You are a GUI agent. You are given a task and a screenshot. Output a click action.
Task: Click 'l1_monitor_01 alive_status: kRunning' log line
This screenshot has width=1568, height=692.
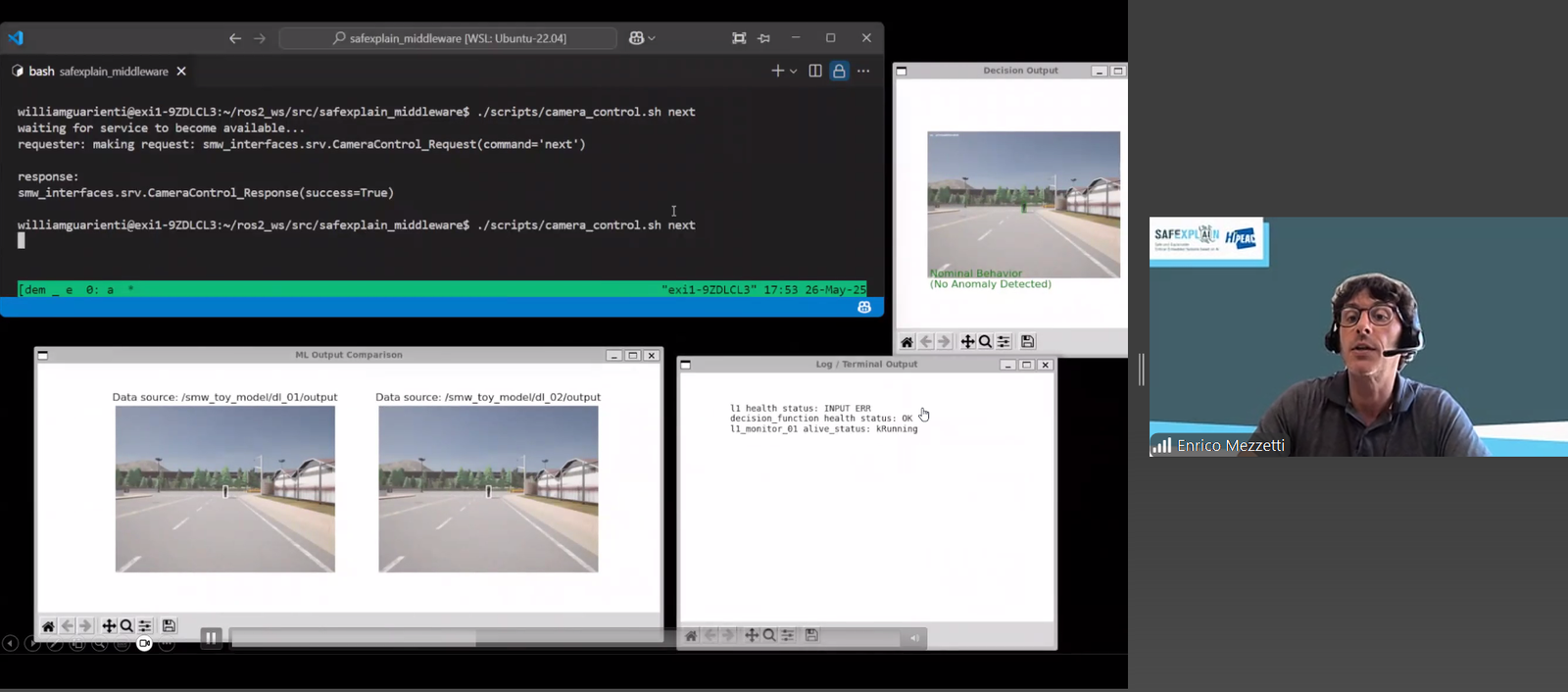coord(824,429)
